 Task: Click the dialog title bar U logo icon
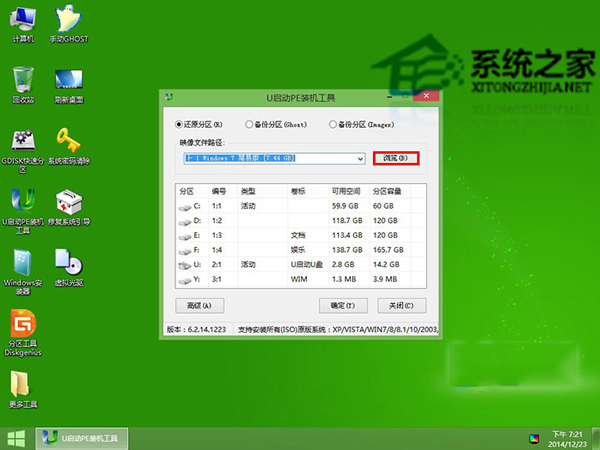[169, 97]
